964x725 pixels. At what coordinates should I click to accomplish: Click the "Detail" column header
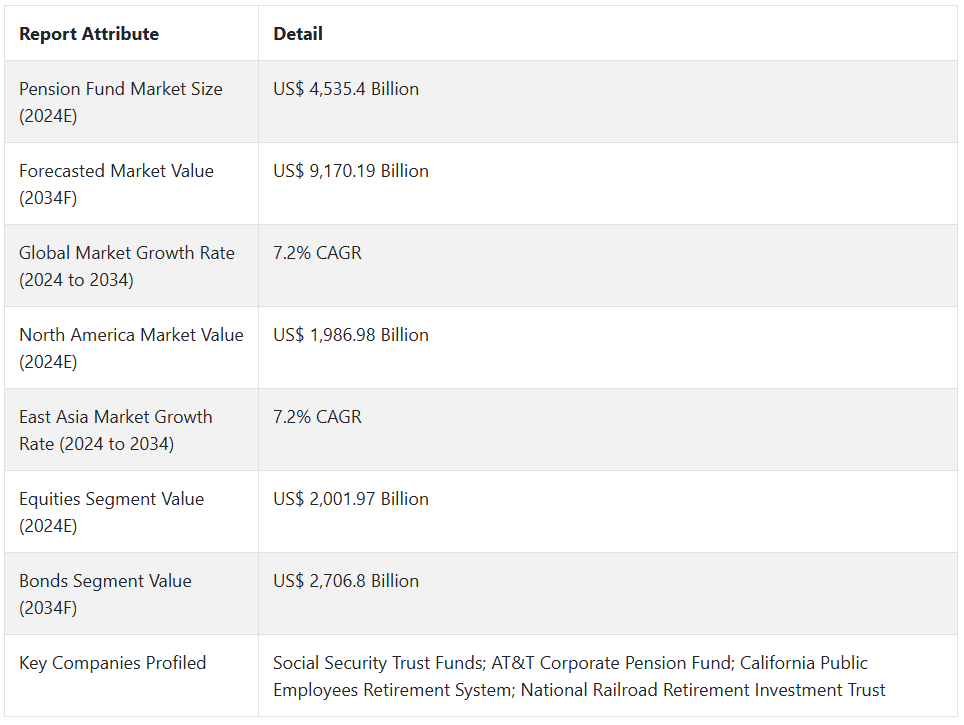pyautogui.click(x=298, y=34)
